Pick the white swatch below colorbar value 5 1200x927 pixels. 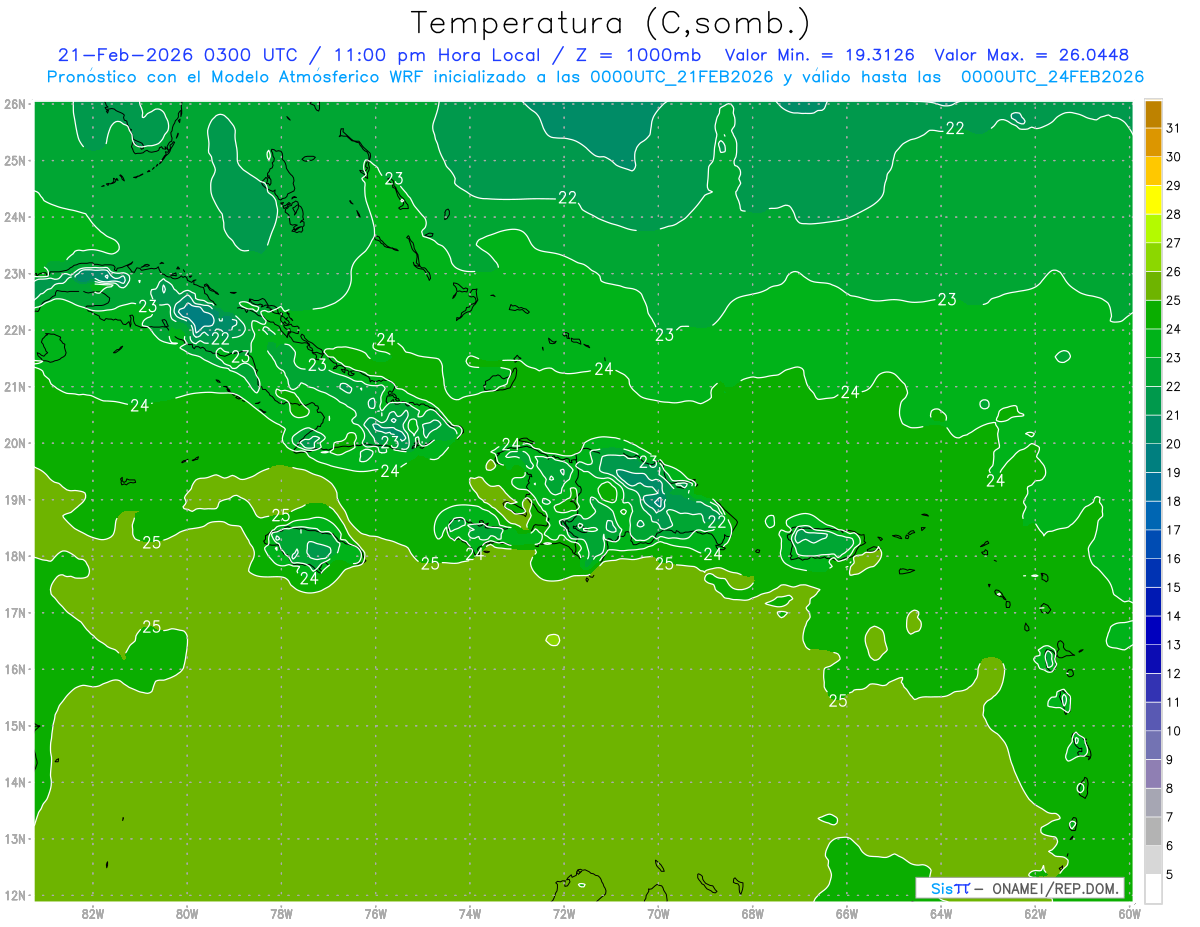[1153, 888]
